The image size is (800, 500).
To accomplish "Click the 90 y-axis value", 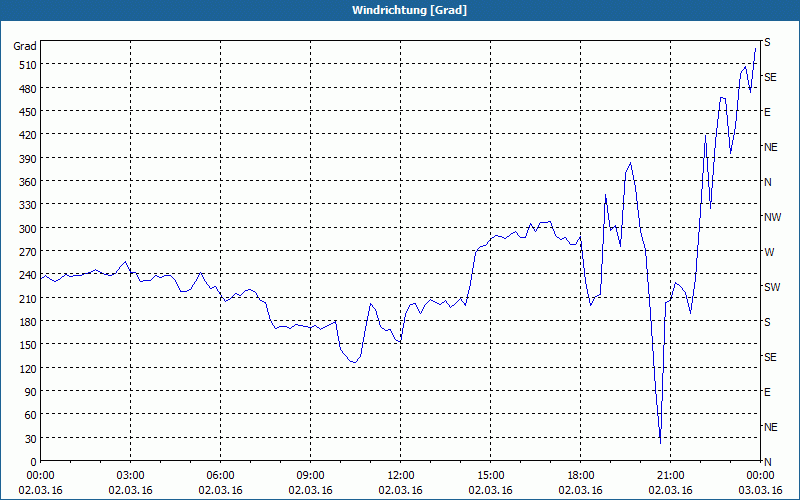I will click(x=31, y=392).
